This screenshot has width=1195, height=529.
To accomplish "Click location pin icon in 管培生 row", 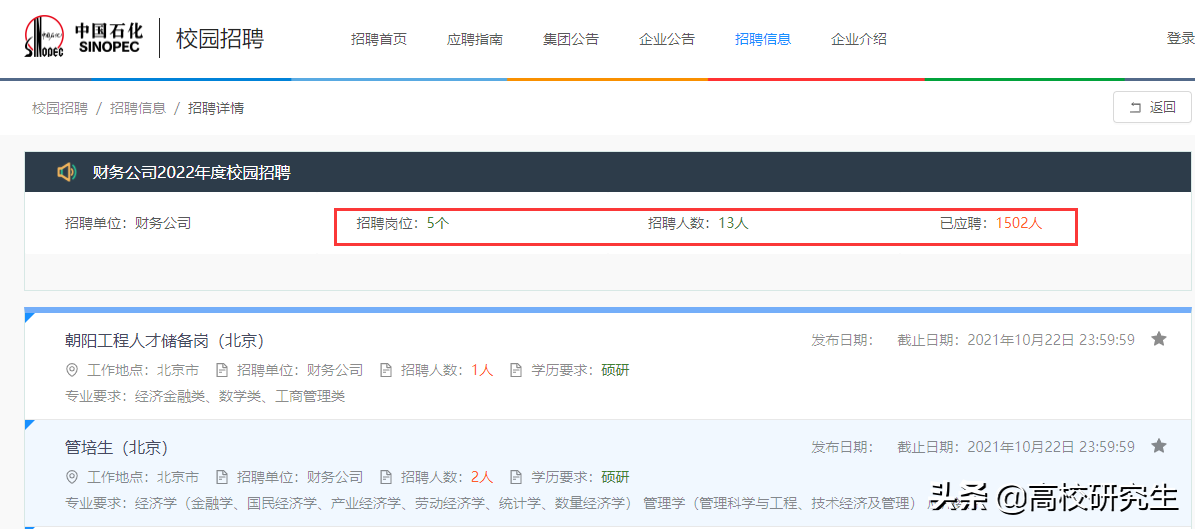I will click(x=72, y=477).
